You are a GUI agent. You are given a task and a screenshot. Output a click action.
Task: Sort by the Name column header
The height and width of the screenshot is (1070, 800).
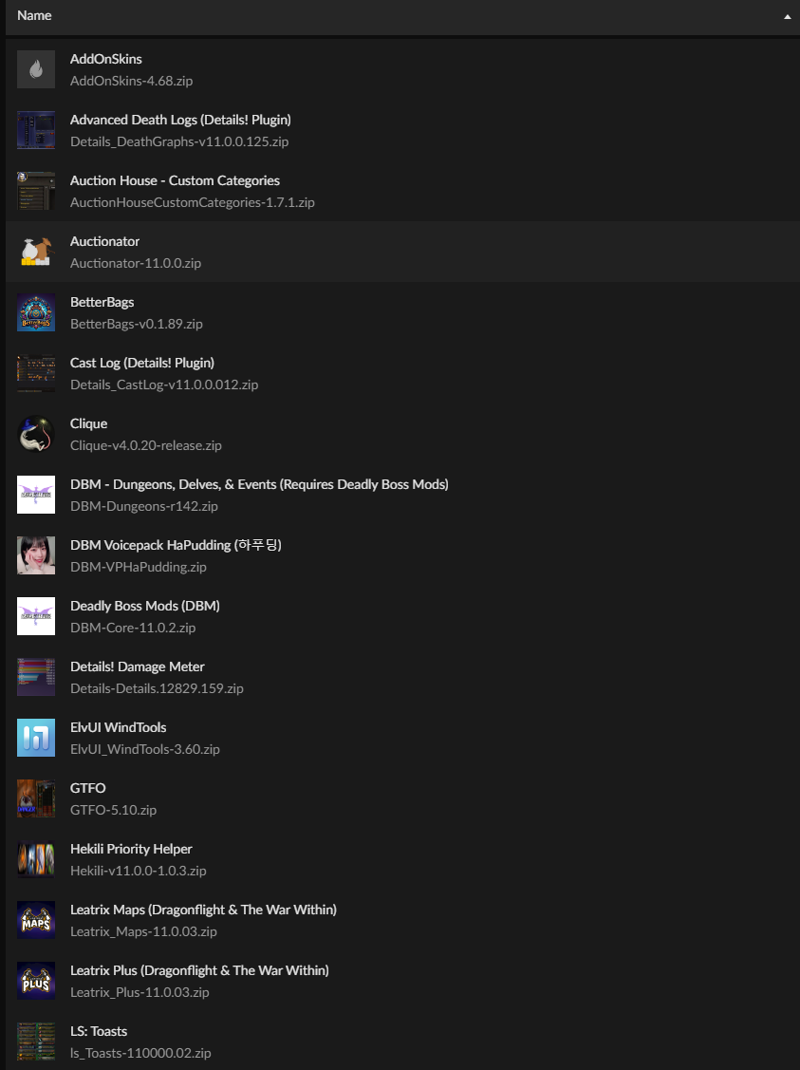point(34,15)
